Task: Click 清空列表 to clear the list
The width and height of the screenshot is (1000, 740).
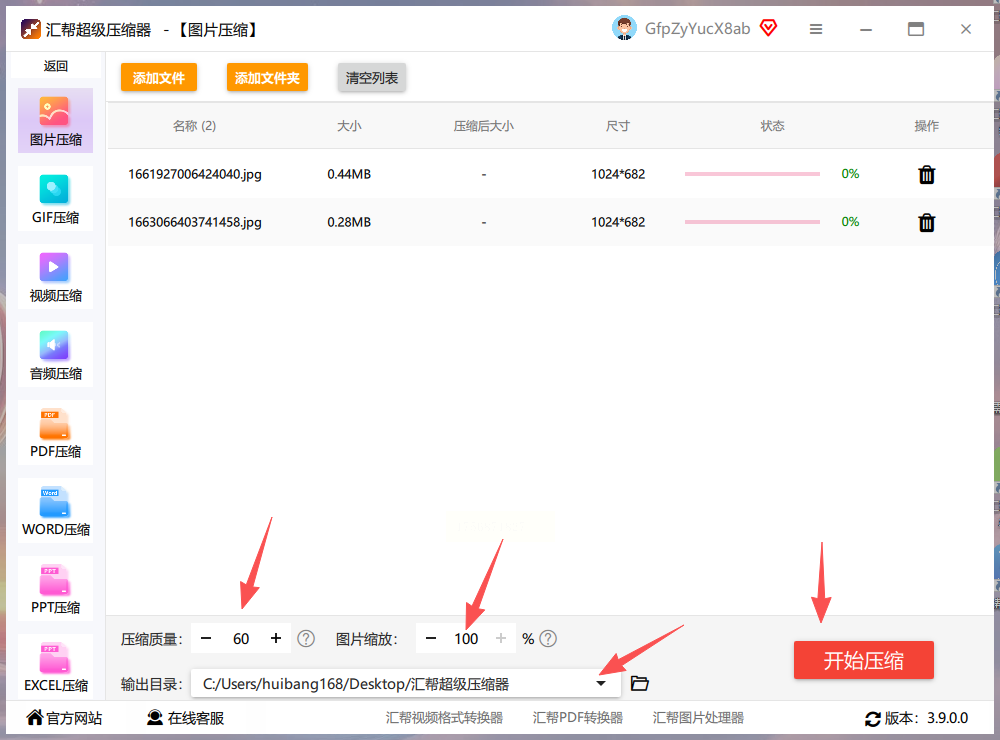Action: coord(372,78)
